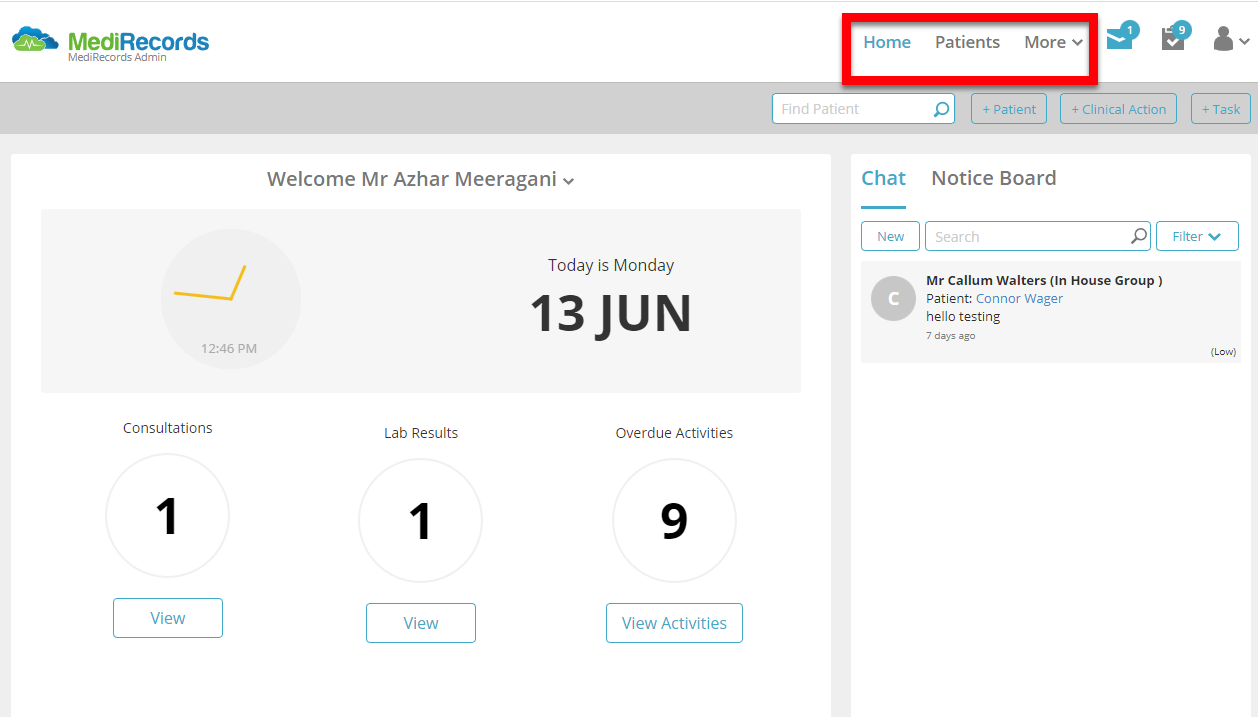
Task: Open Connor Wager patient link
Action: pos(1019,298)
